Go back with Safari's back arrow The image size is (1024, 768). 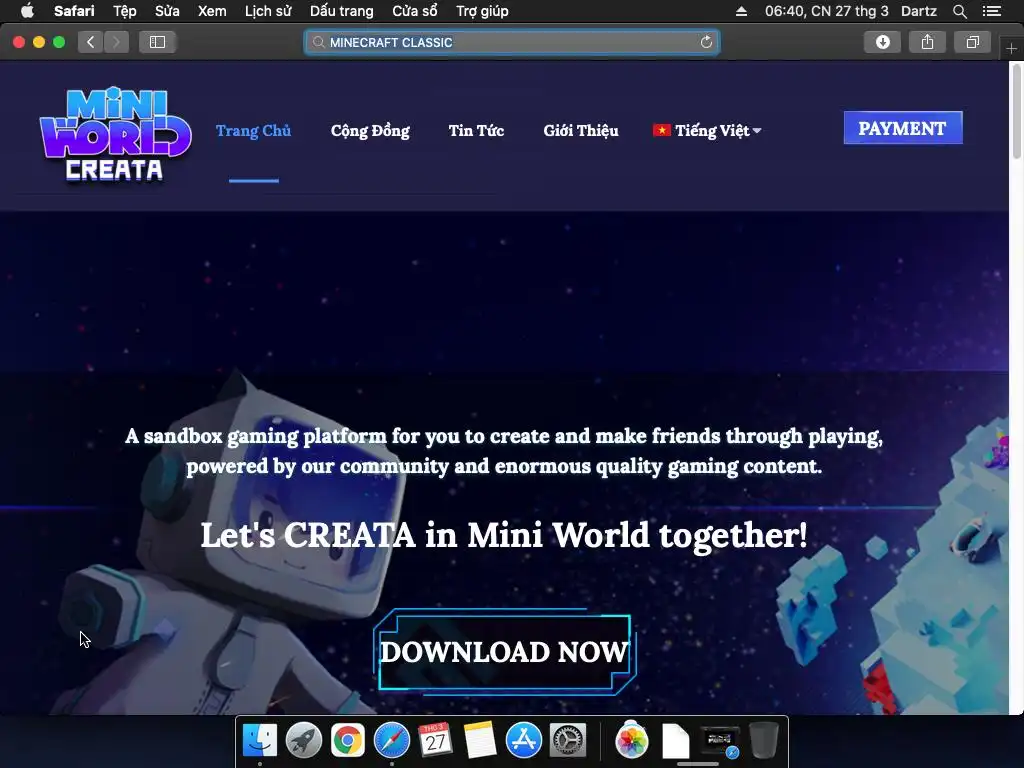coord(91,42)
